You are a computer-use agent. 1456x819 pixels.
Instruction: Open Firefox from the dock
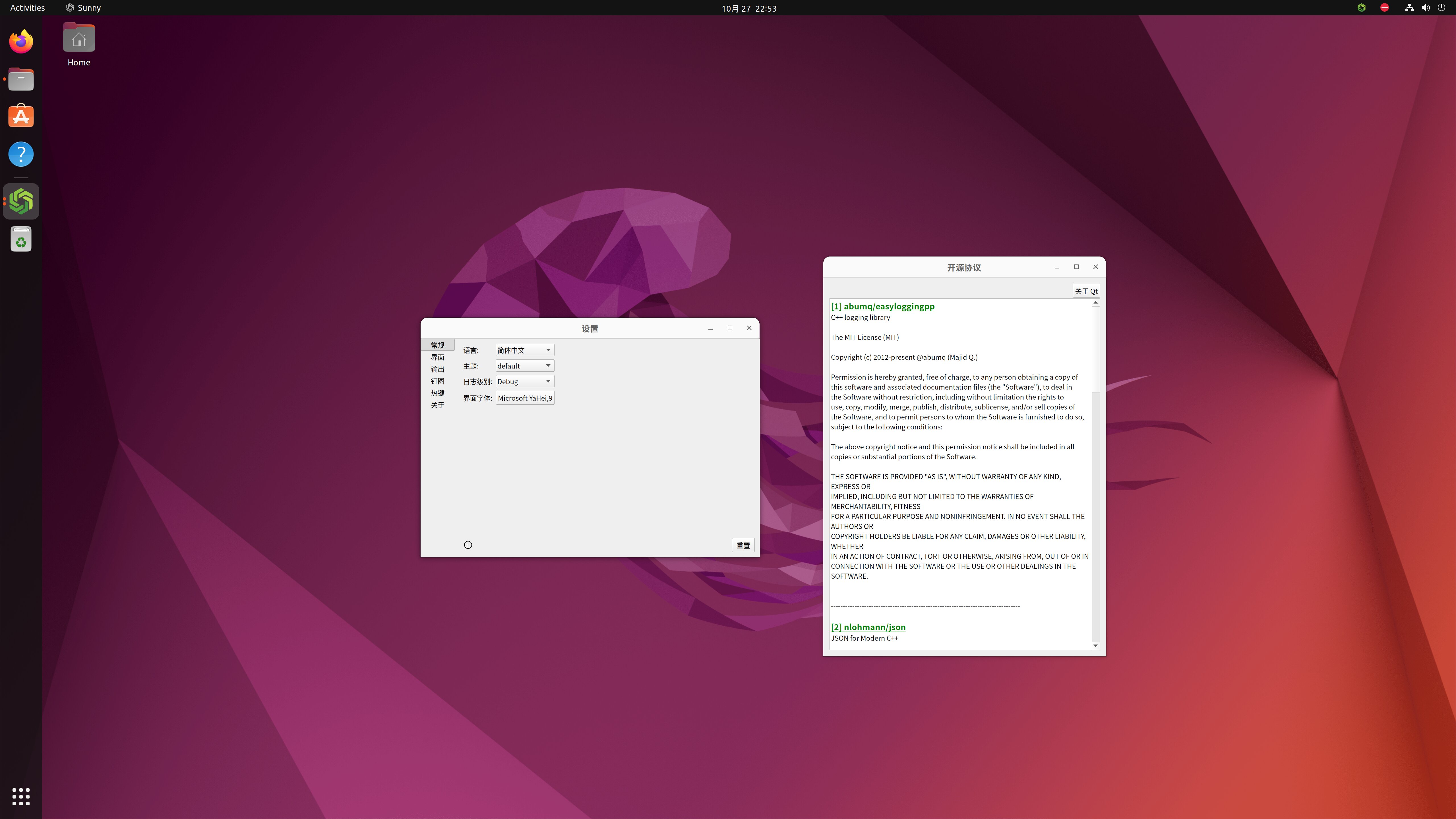[x=21, y=41]
